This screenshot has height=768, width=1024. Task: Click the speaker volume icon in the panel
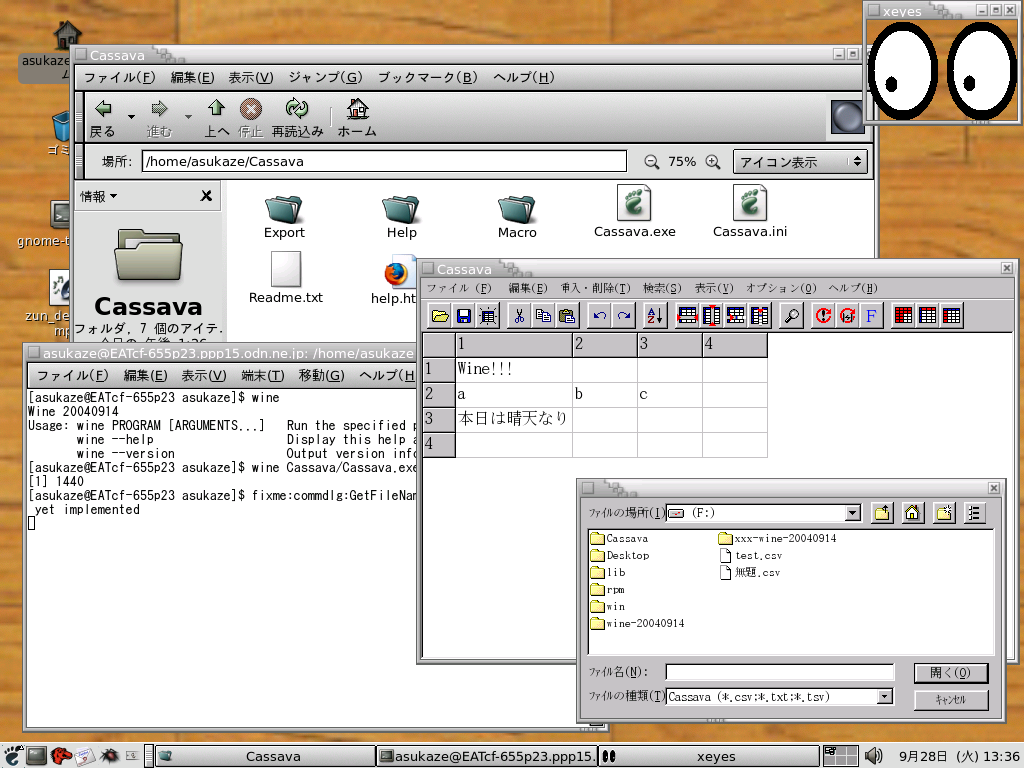tap(873, 756)
